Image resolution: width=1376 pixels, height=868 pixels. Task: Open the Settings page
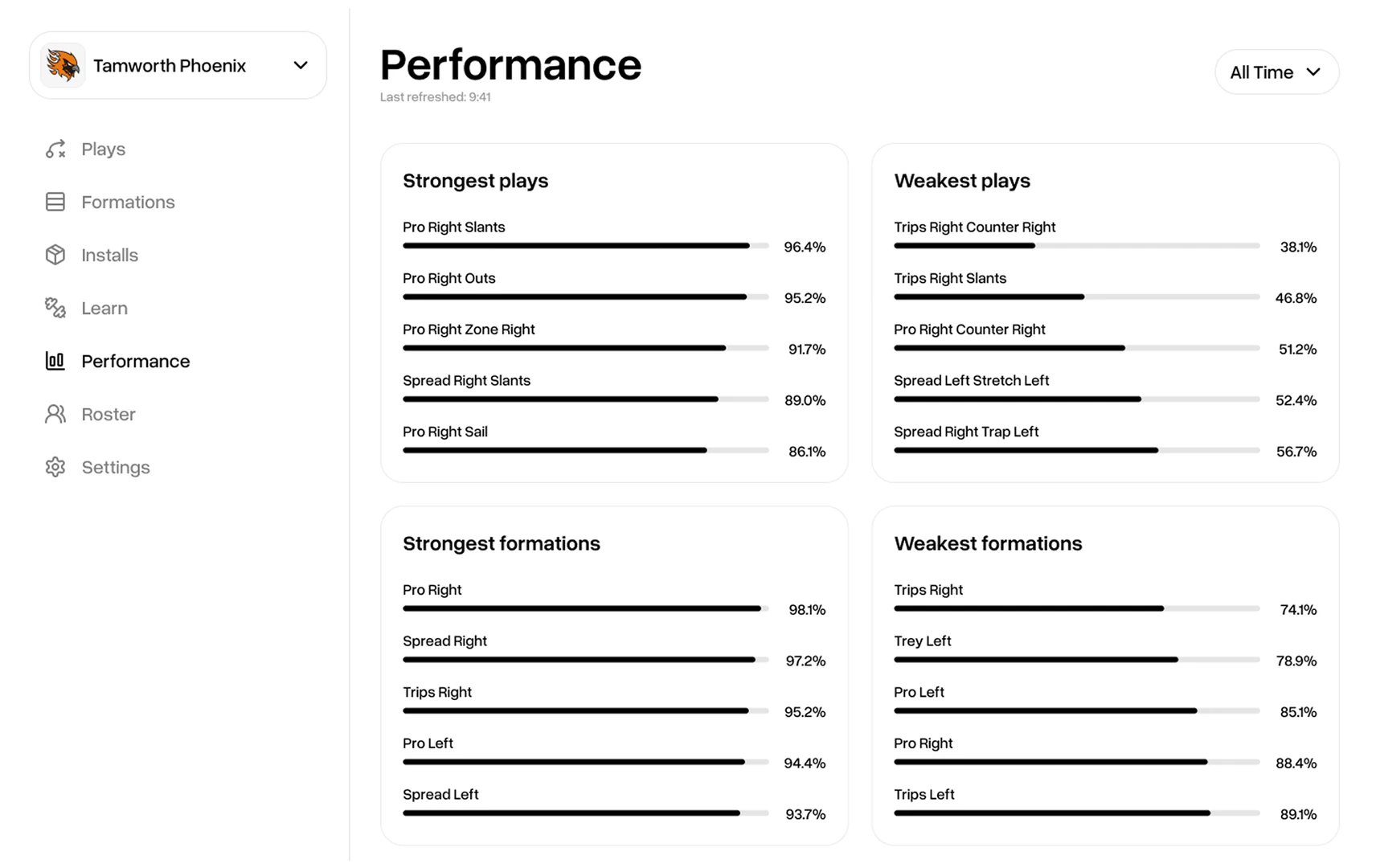pyautogui.click(x=115, y=467)
